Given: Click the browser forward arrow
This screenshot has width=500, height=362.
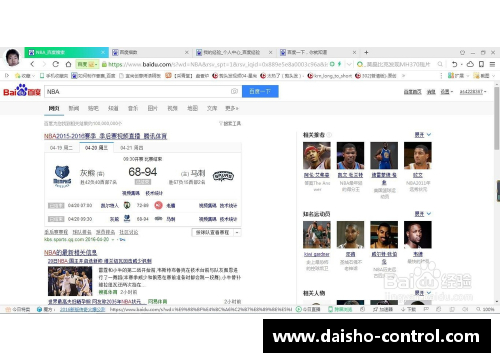Looking at the screenshot, I should coord(44,64).
